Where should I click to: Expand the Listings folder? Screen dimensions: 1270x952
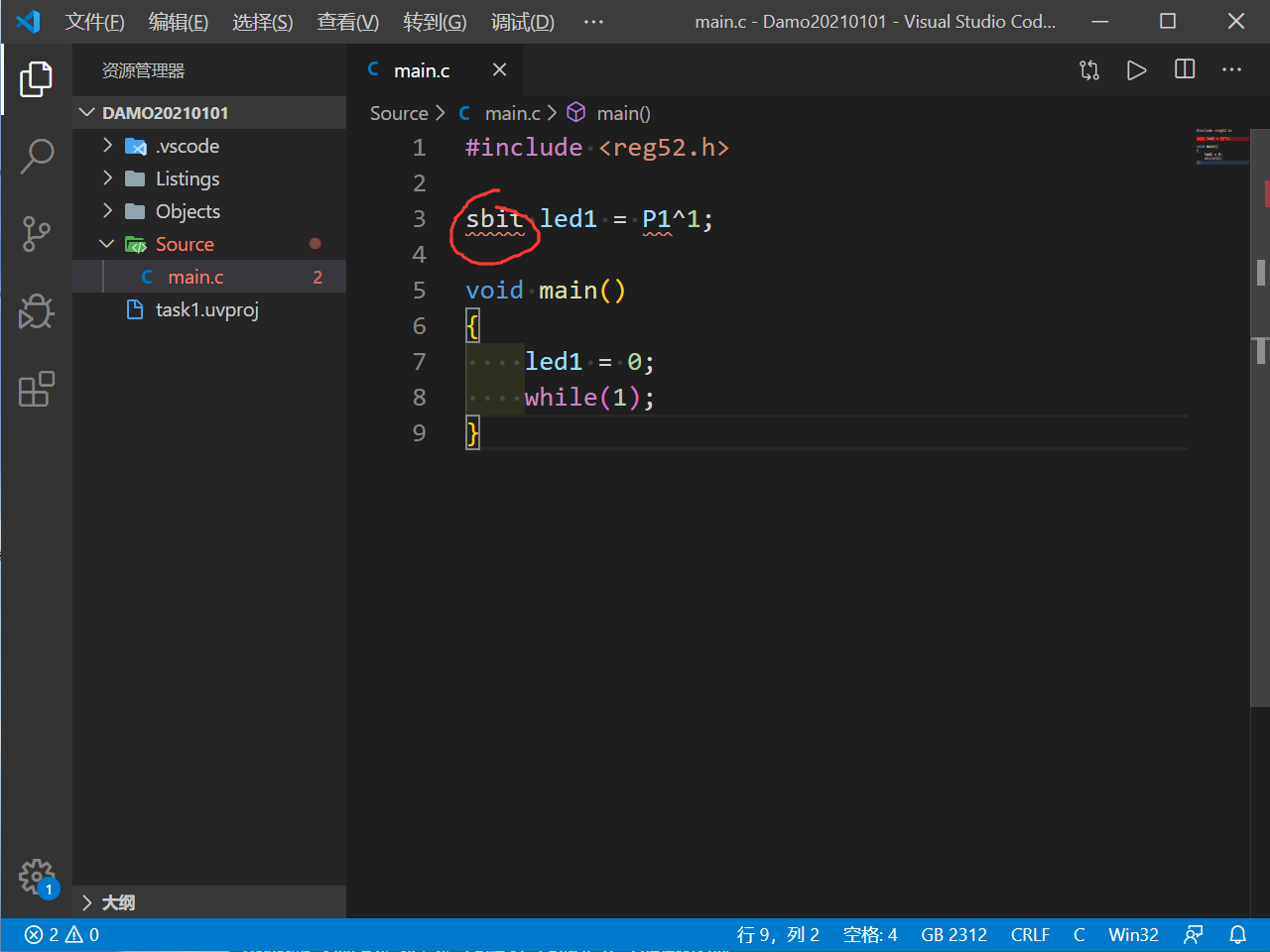(109, 178)
